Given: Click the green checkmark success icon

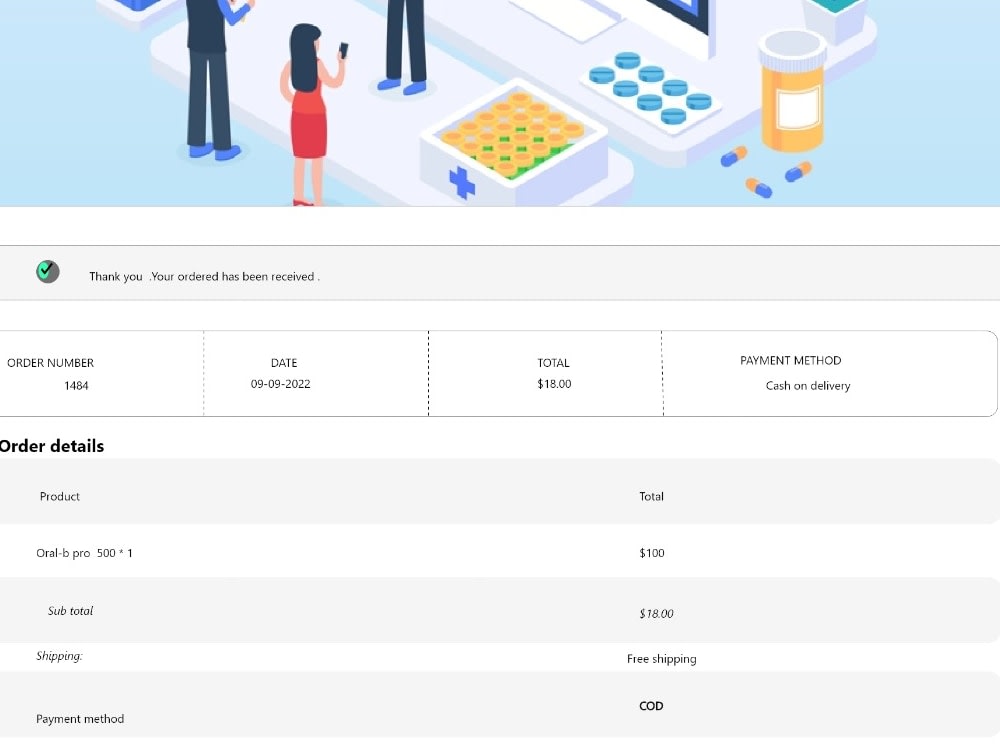Looking at the screenshot, I should (48, 272).
